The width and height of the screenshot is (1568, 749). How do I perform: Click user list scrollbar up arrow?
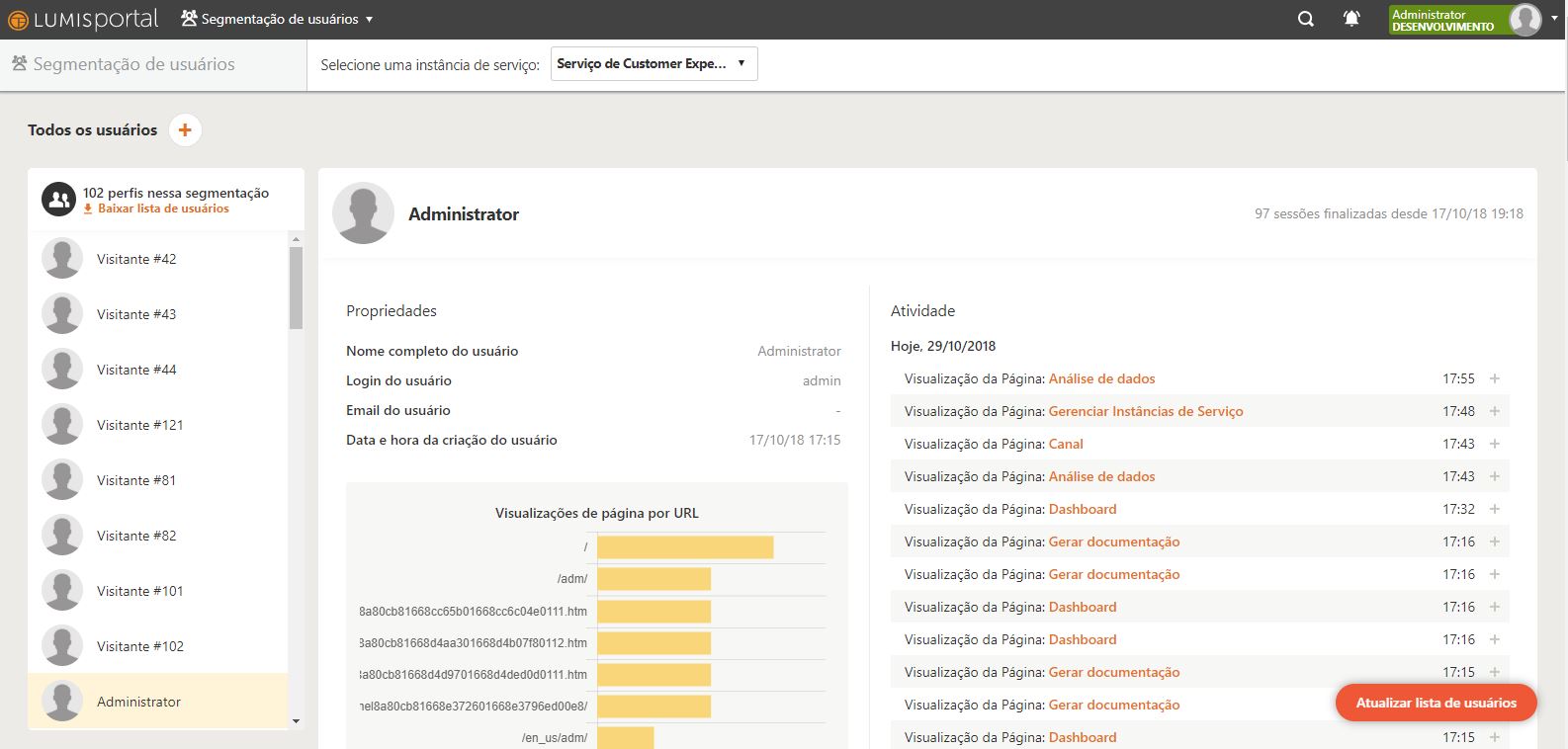(x=296, y=239)
